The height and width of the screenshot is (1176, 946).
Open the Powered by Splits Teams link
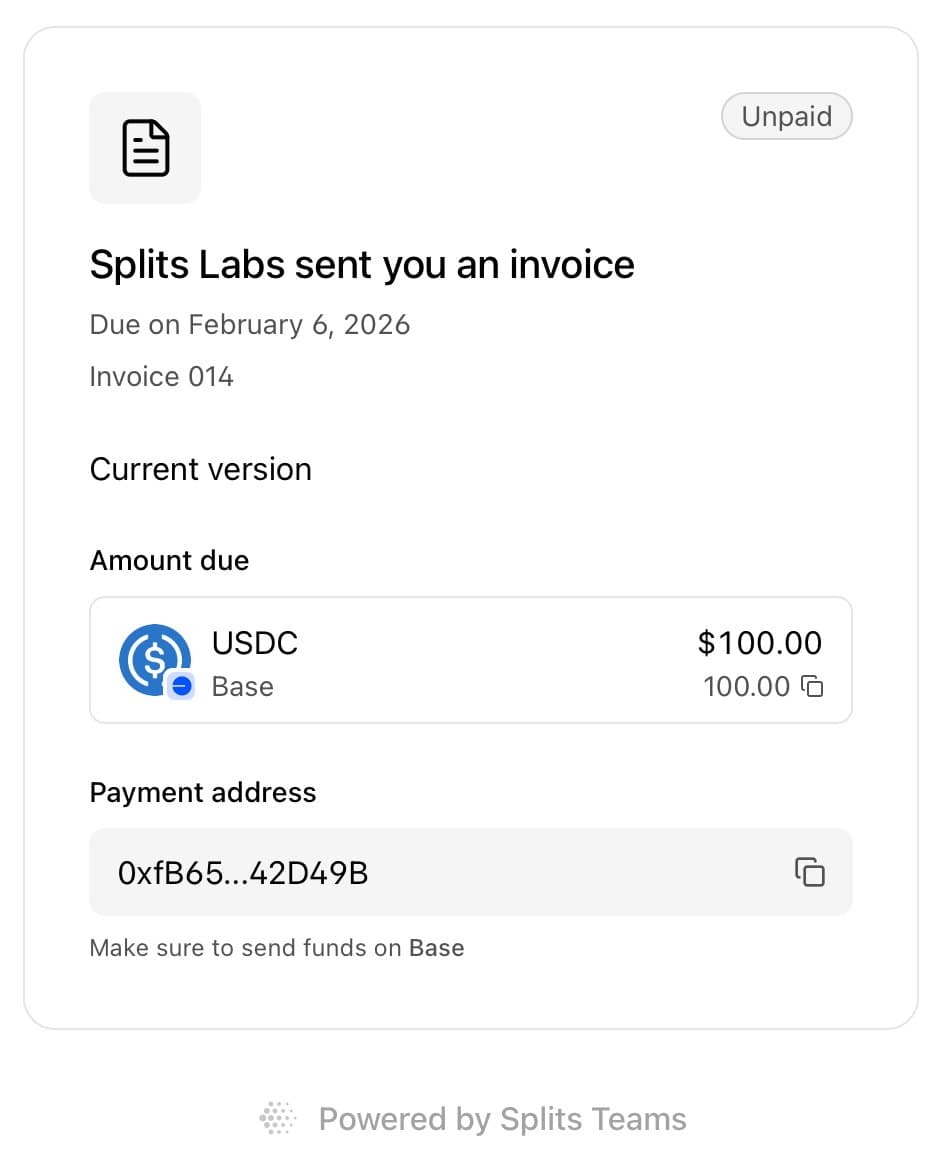click(x=502, y=1119)
